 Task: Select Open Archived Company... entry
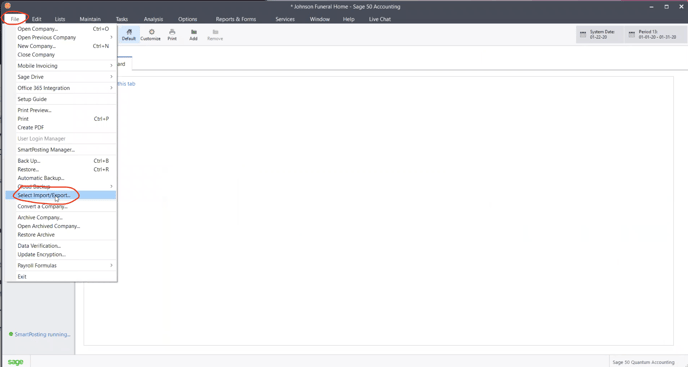(61, 226)
